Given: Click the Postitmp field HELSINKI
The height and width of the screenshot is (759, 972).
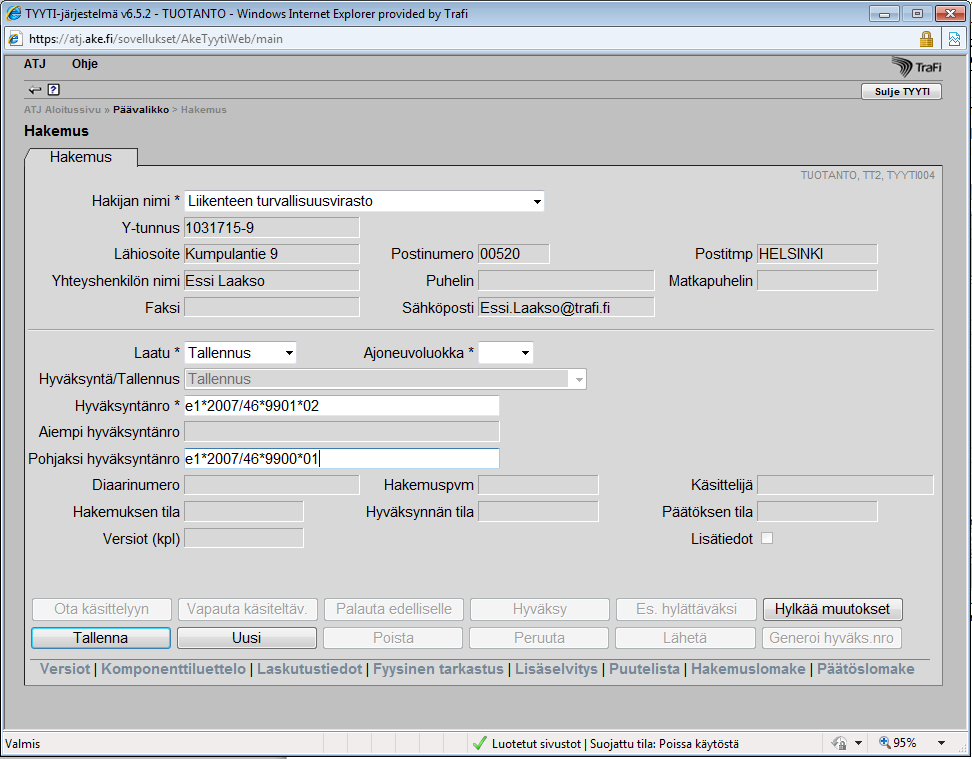Looking at the screenshot, I should pyautogui.click(x=817, y=254).
